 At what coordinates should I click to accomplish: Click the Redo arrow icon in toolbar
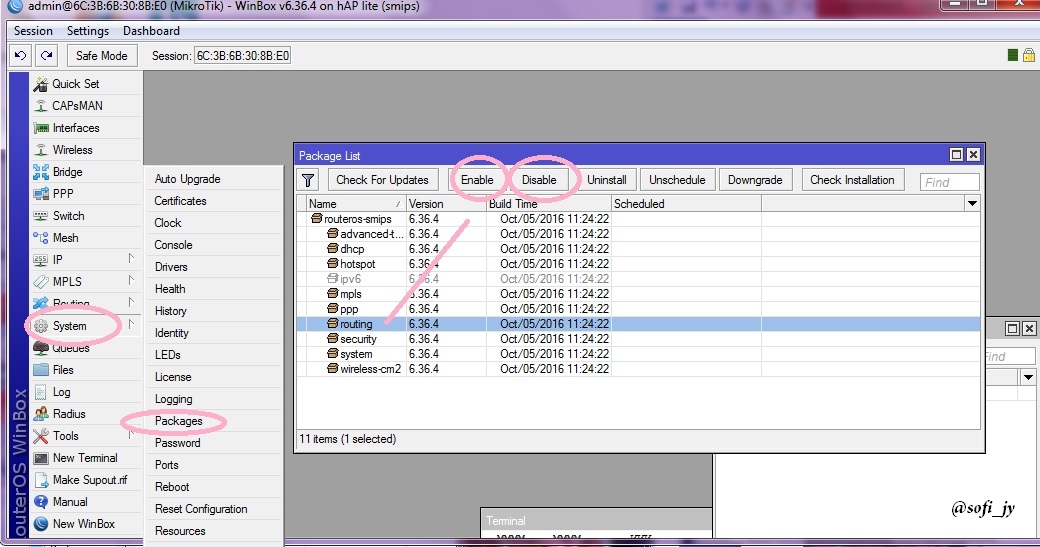coord(46,56)
